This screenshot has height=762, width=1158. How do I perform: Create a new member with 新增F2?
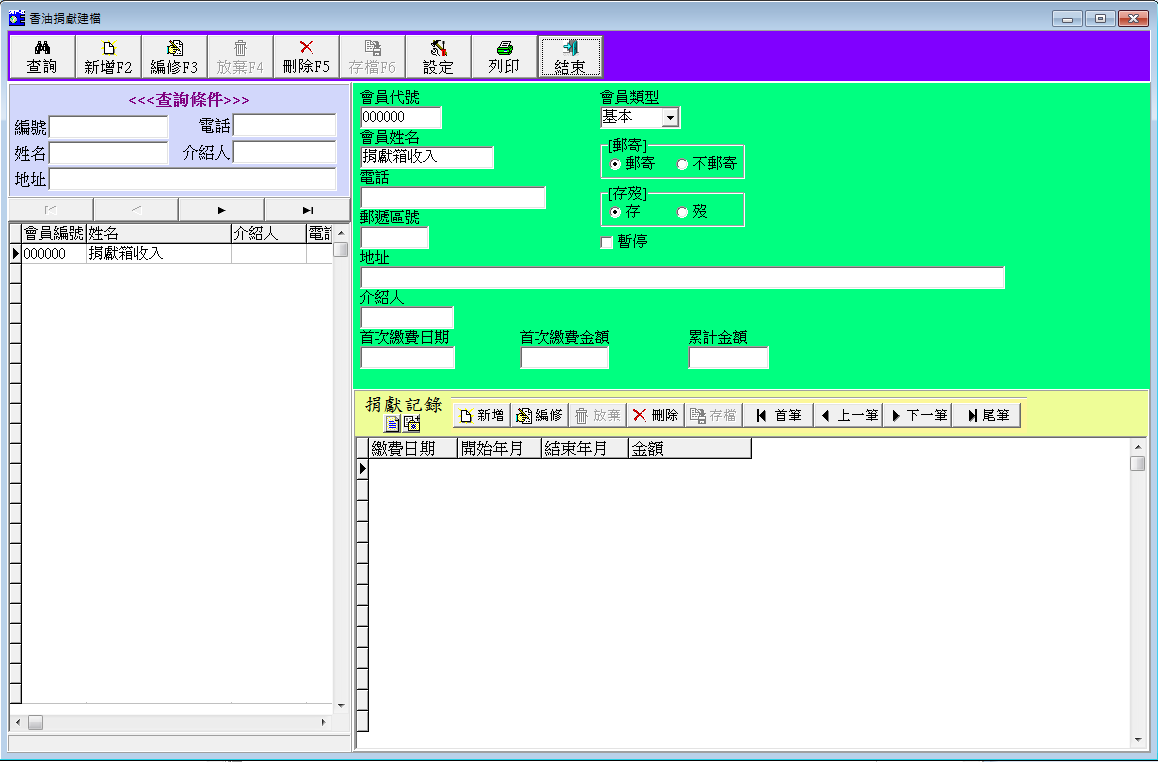108,57
